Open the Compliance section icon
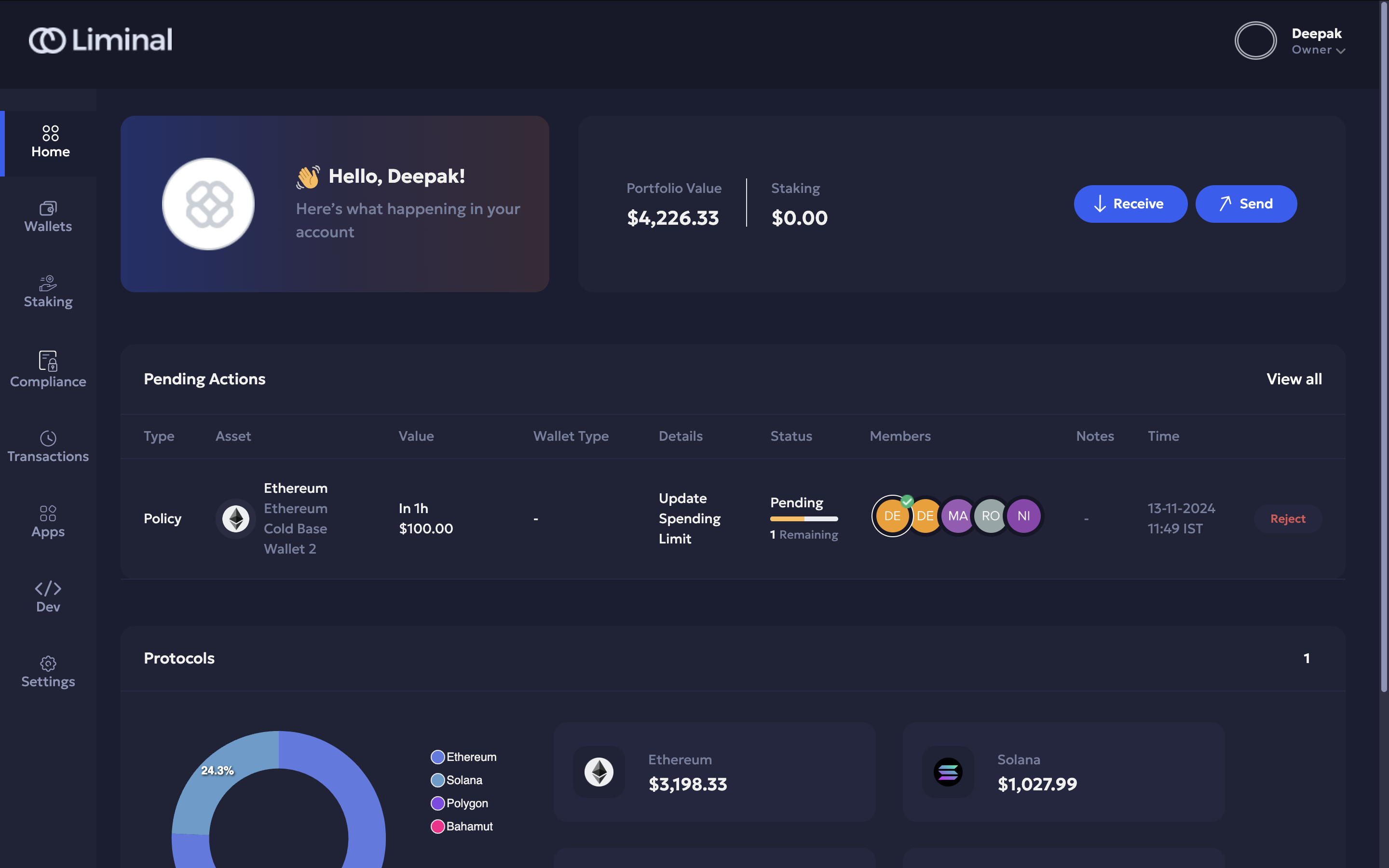1389x868 pixels. [x=48, y=361]
